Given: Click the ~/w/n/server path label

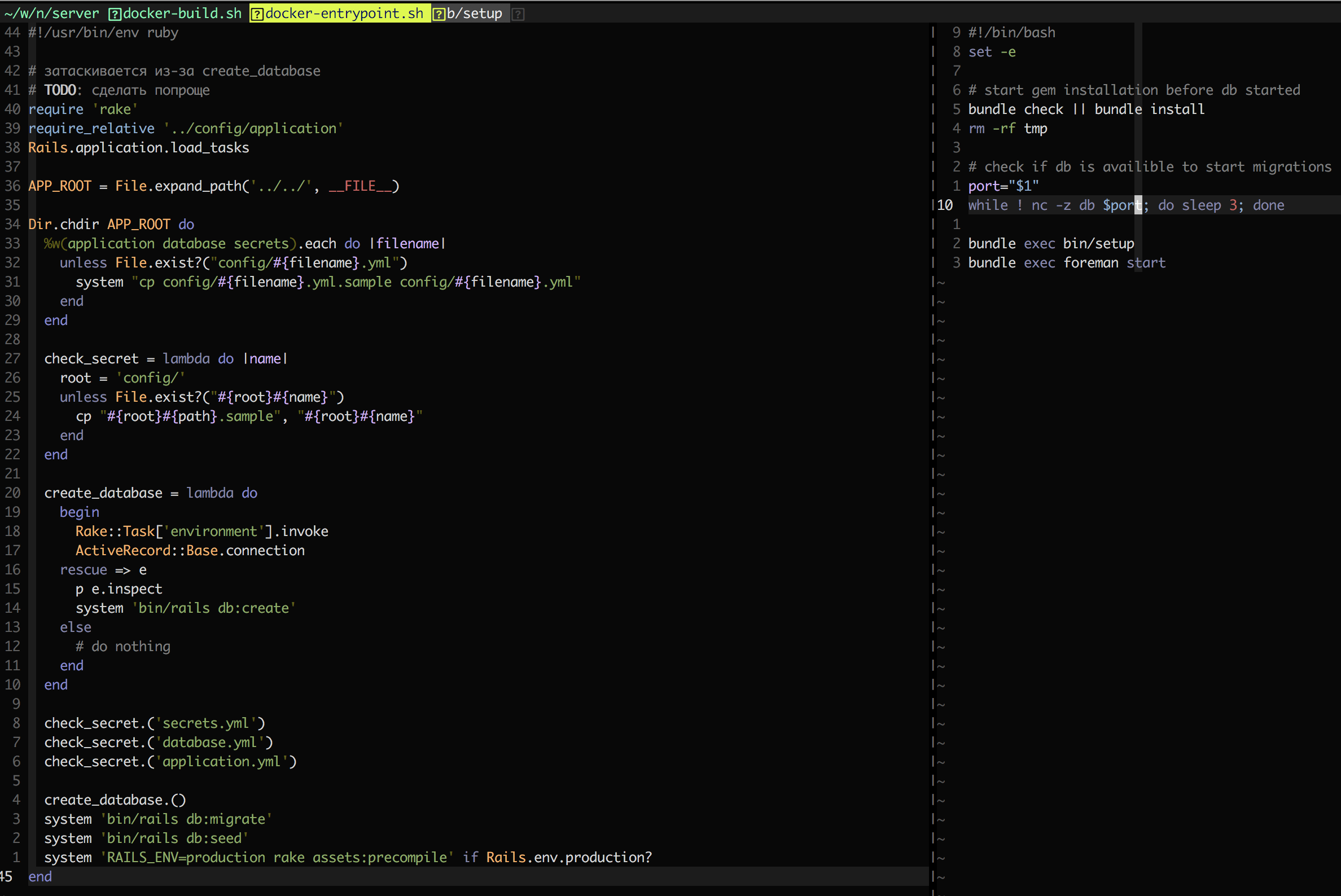Looking at the screenshot, I should [51, 14].
